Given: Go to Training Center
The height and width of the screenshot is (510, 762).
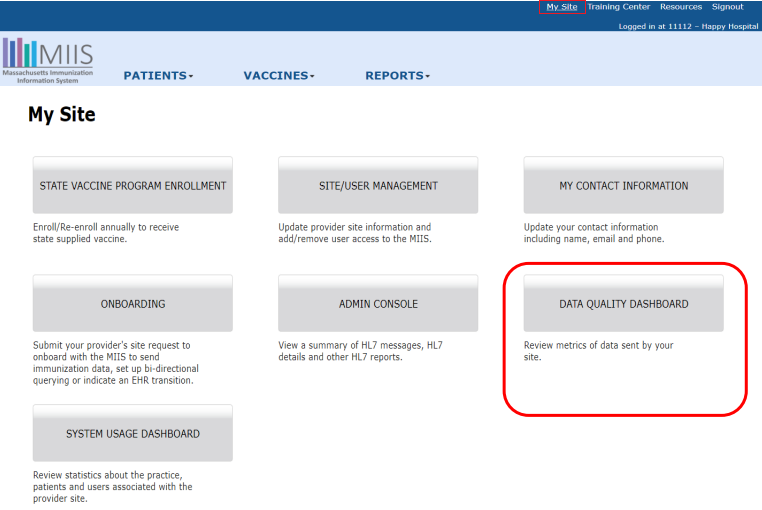Looking at the screenshot, I should point(618,7).
